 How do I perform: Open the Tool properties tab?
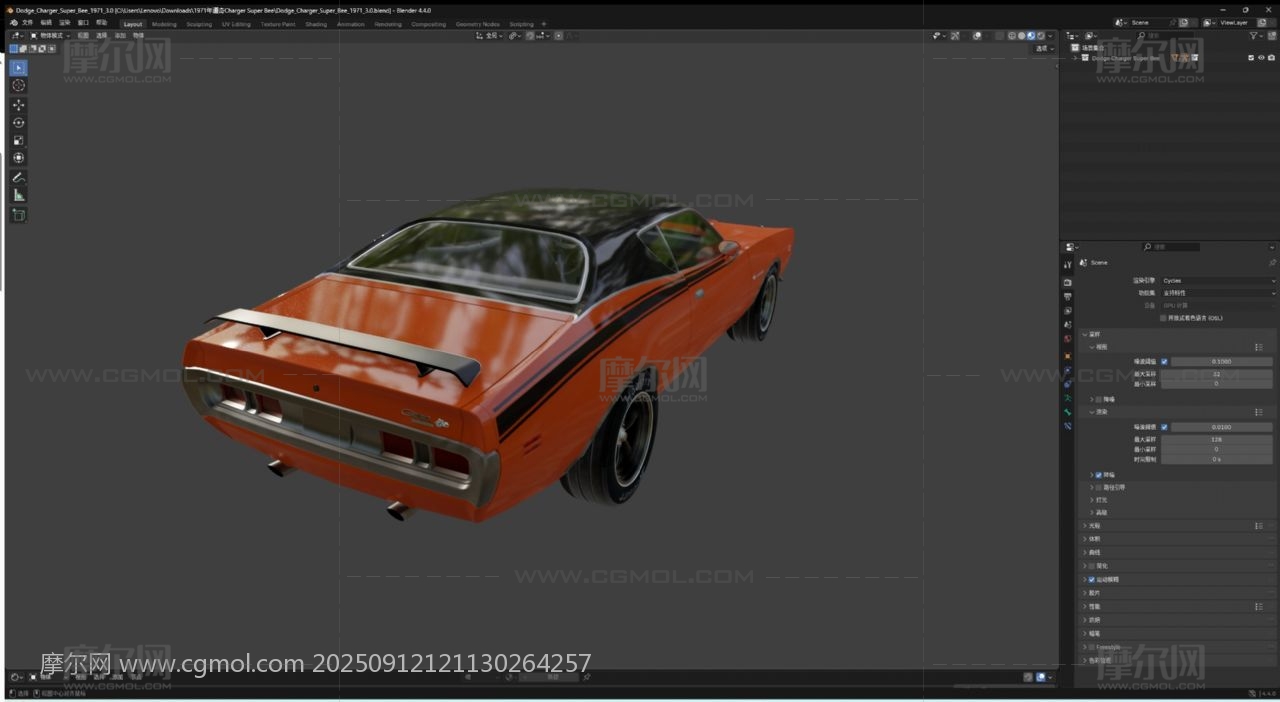[1067, 265]
